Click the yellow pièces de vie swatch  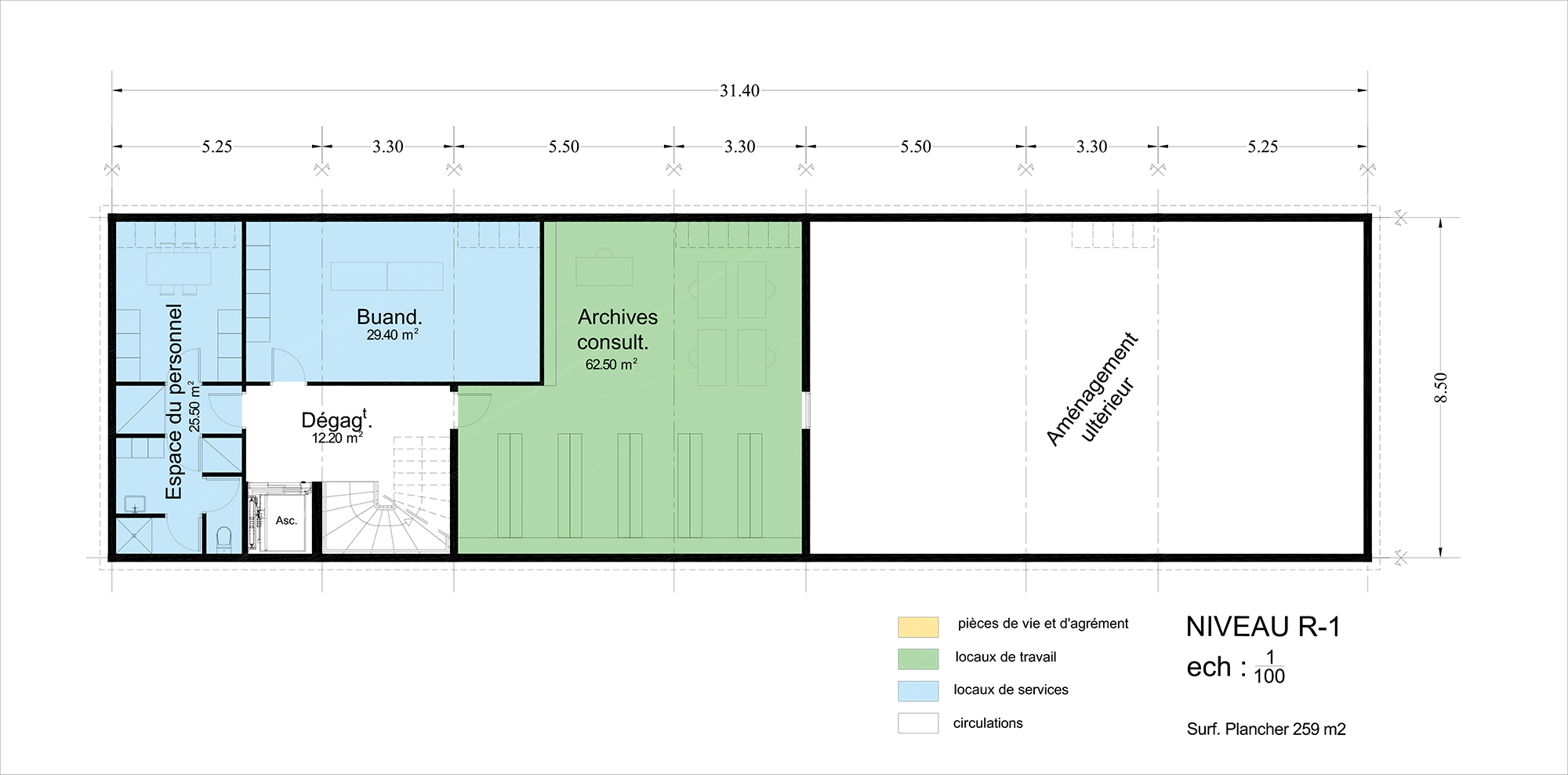918,626
